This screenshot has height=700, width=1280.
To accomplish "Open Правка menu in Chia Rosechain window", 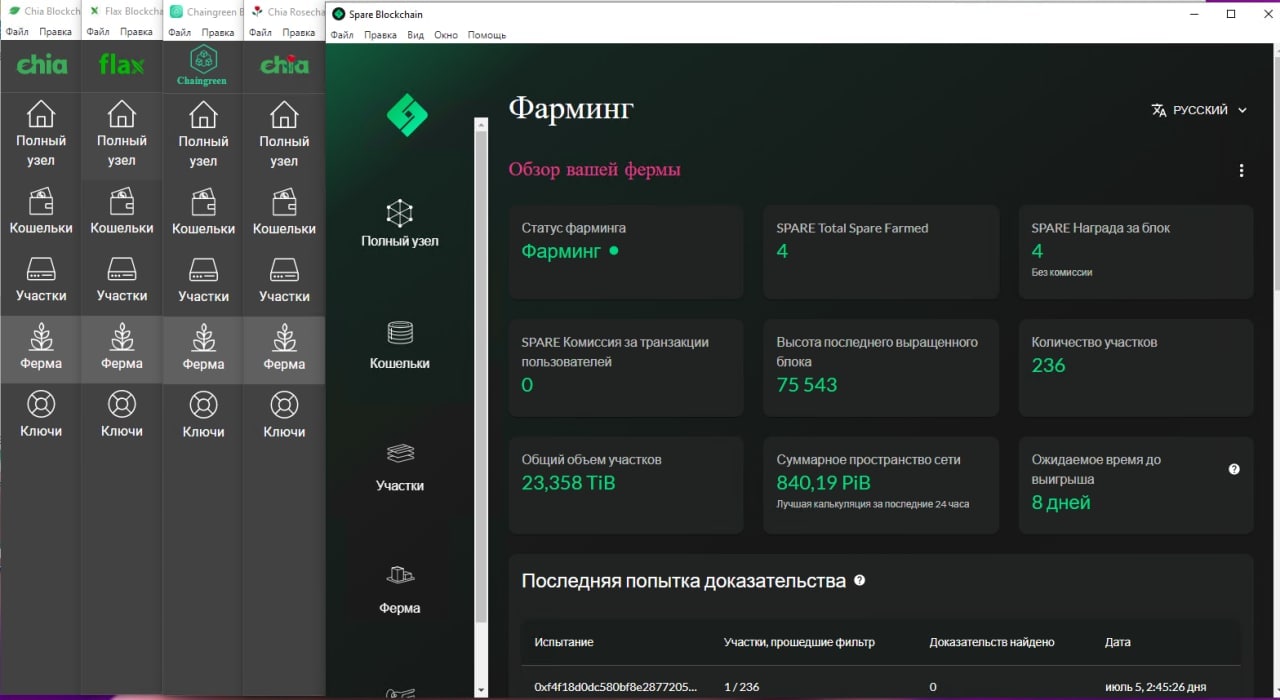I will pyautogui.click(x=299, y=32).
